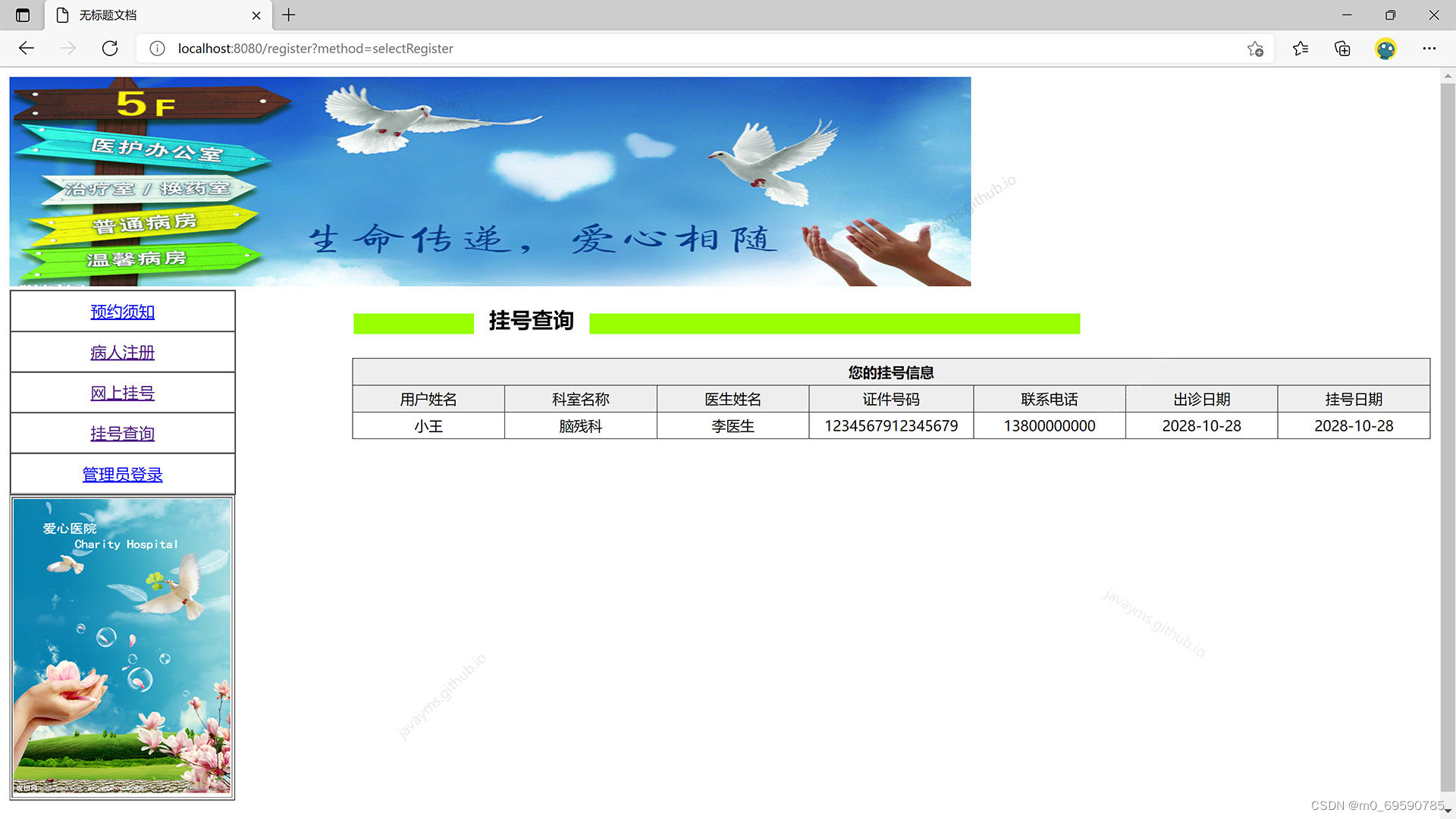The image size is (1456, 819).
Task: Close the 无标题文档 tab
Action: tap(256, 15)
